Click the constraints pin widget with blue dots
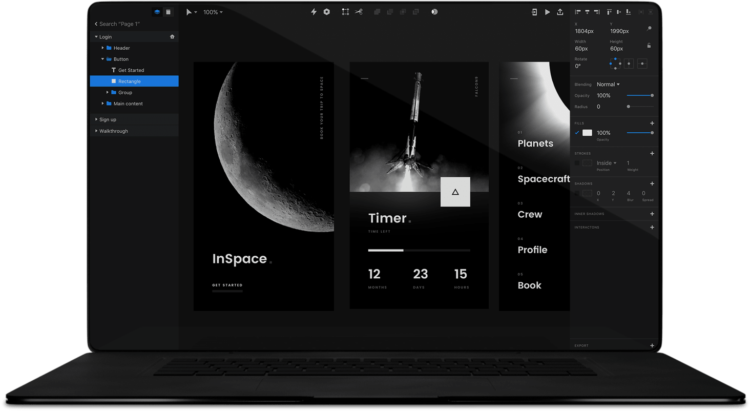 coord(615,63)
